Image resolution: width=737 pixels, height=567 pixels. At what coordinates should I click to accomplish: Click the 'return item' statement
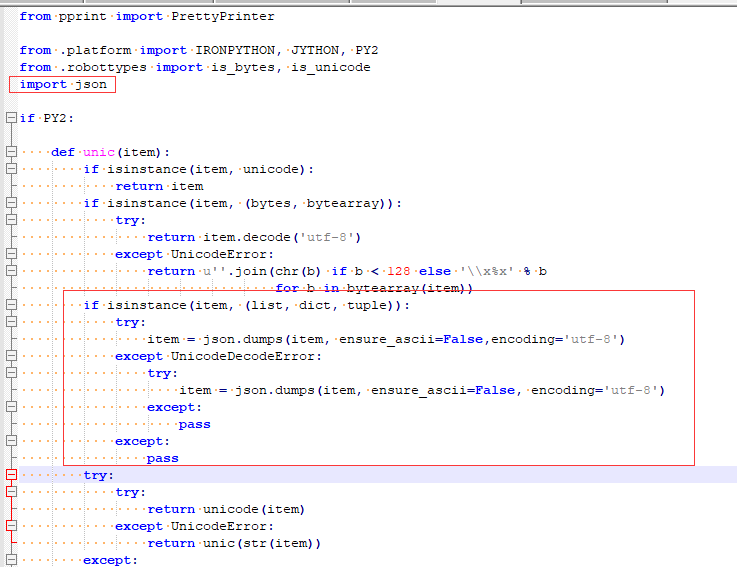click(x=159, y=186)
